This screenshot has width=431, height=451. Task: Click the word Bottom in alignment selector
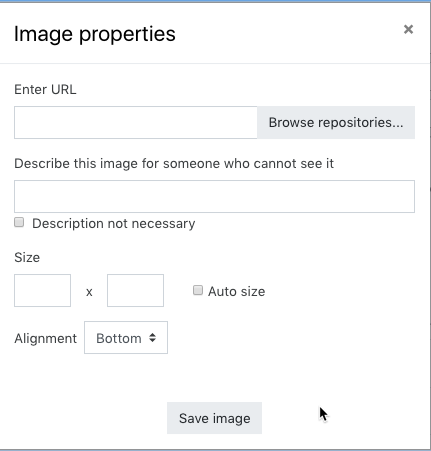point(119,339)
